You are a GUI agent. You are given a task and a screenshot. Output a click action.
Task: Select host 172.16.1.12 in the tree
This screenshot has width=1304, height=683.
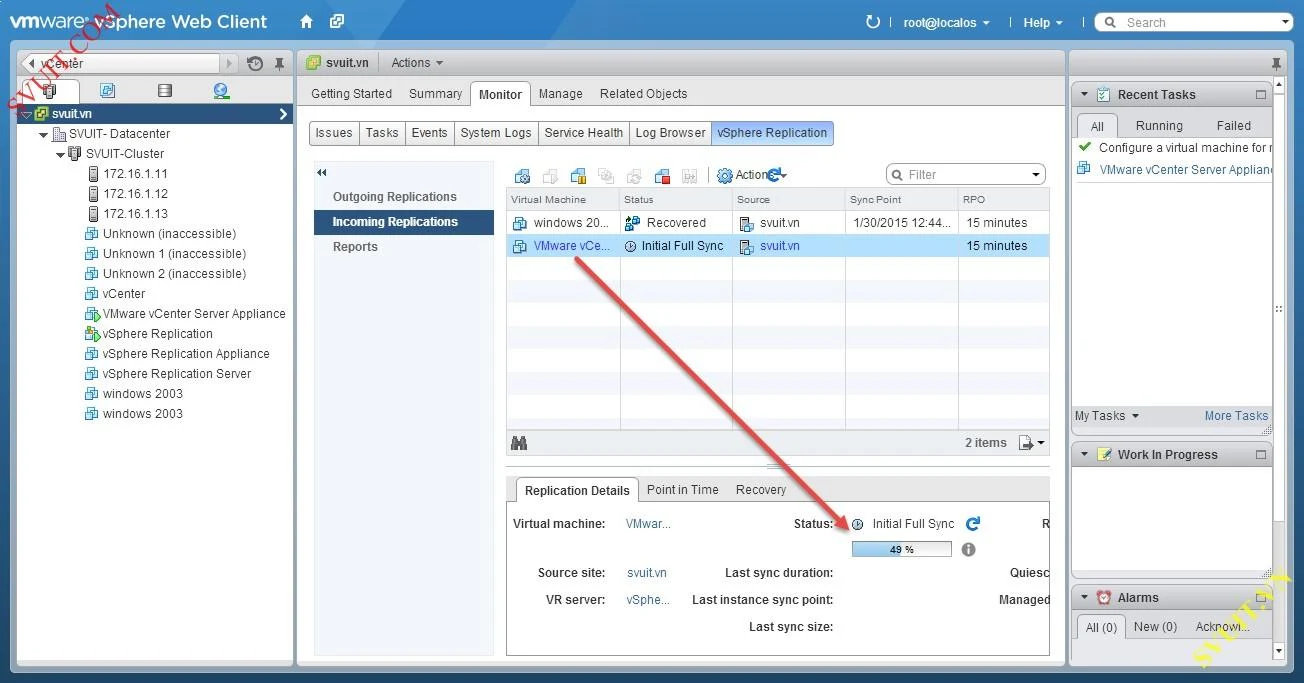click(x=135, y=194)
